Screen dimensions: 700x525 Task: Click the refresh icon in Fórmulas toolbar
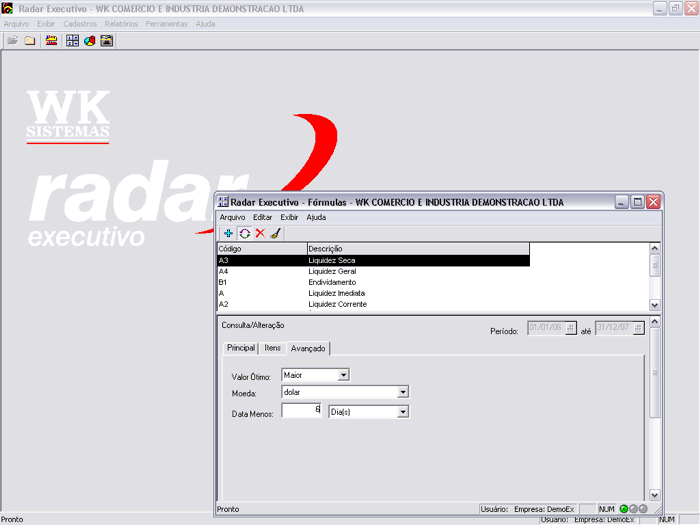point(244,233)
